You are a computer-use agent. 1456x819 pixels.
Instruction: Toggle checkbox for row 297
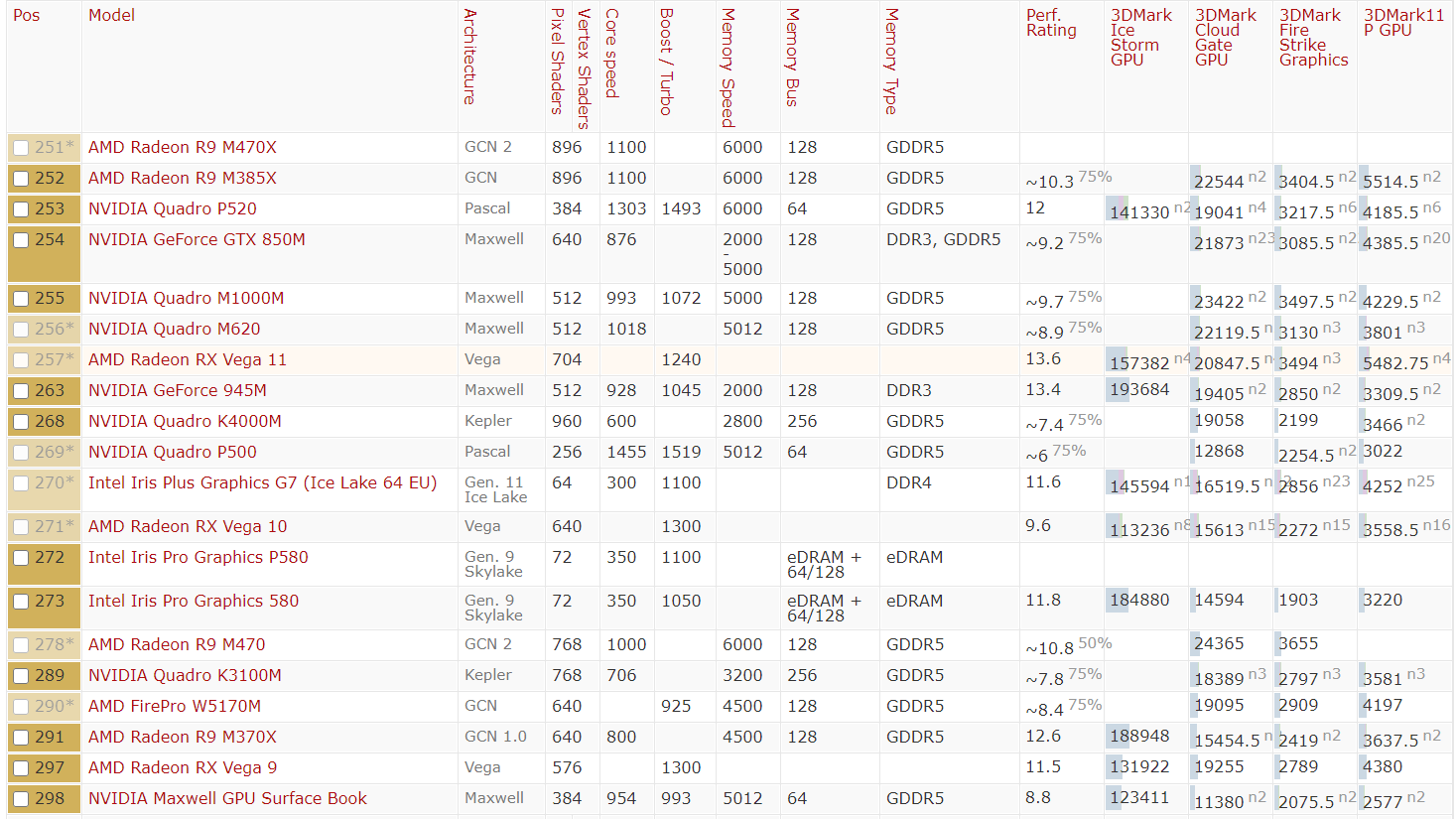21,768
